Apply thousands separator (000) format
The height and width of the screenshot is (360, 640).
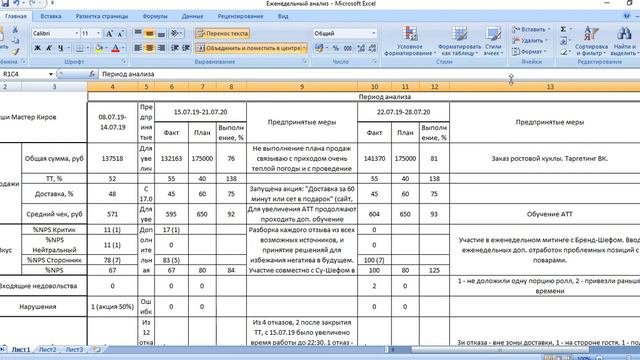pos(348,48)
